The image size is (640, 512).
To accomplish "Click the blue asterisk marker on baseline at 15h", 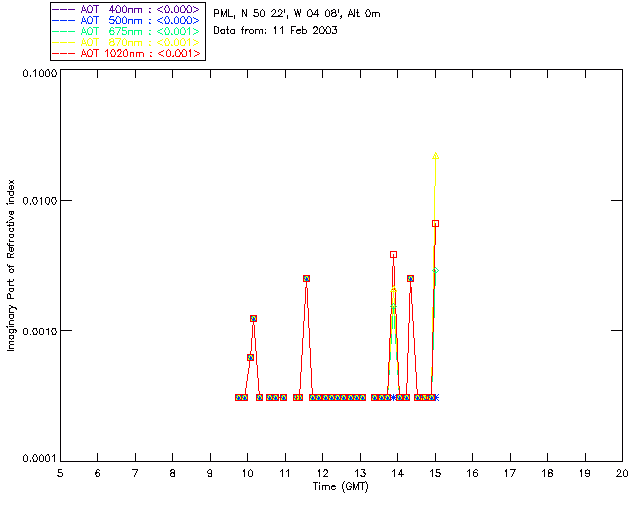I will tap(436, 397).
